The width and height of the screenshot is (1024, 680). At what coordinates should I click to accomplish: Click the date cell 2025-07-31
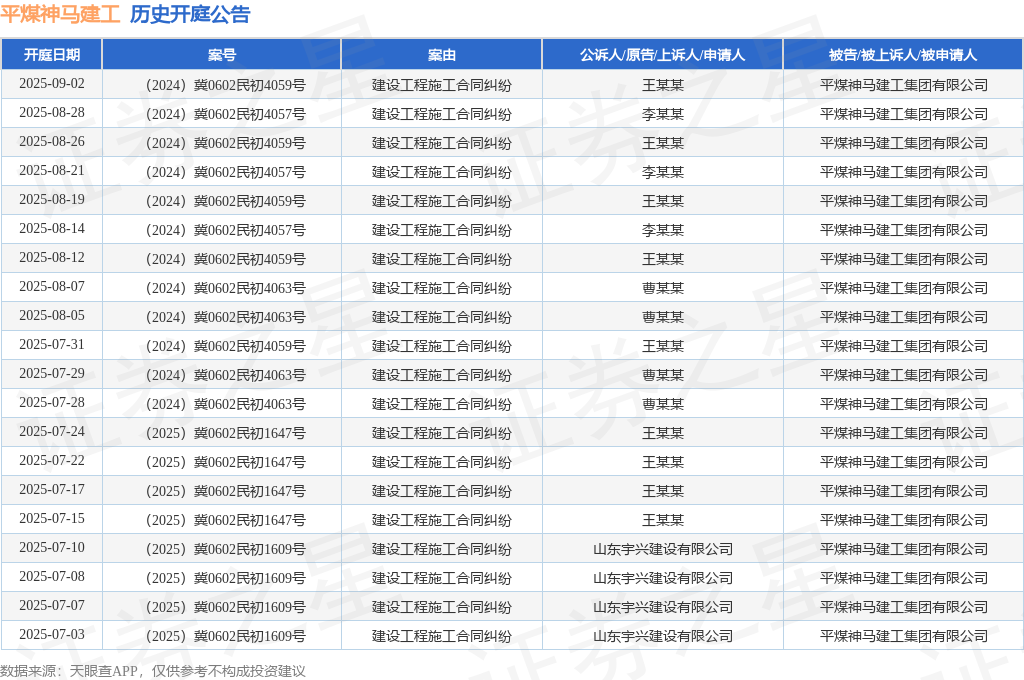point(52,344)
